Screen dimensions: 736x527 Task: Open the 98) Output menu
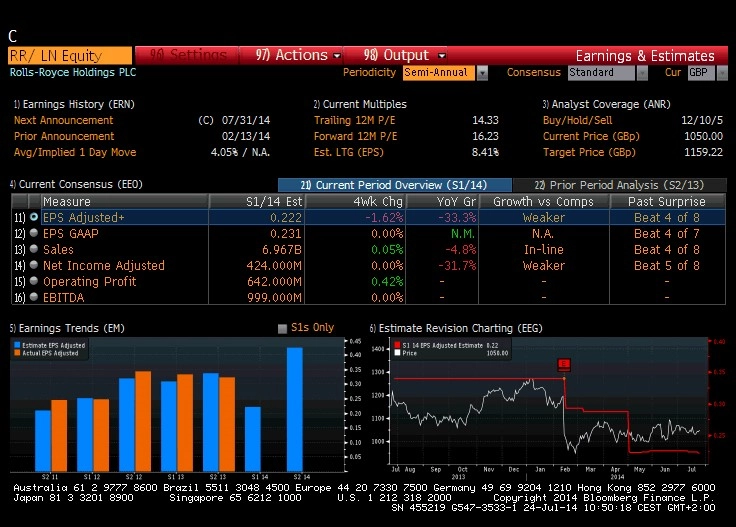coord(396,55)
